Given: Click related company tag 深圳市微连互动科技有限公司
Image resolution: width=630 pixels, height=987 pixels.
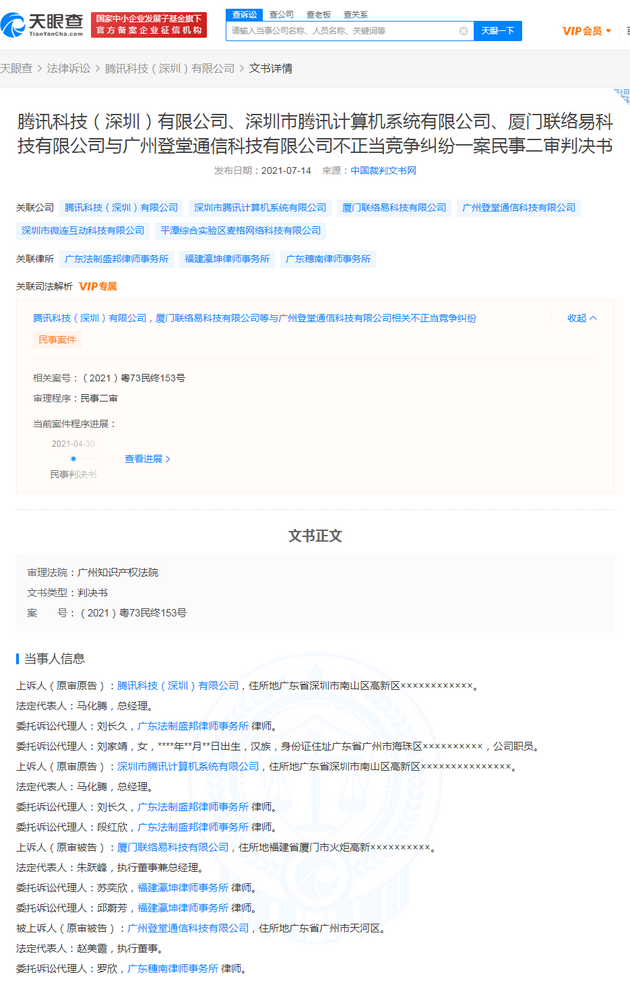Looking at the screenshot, I should coord(83,231).
